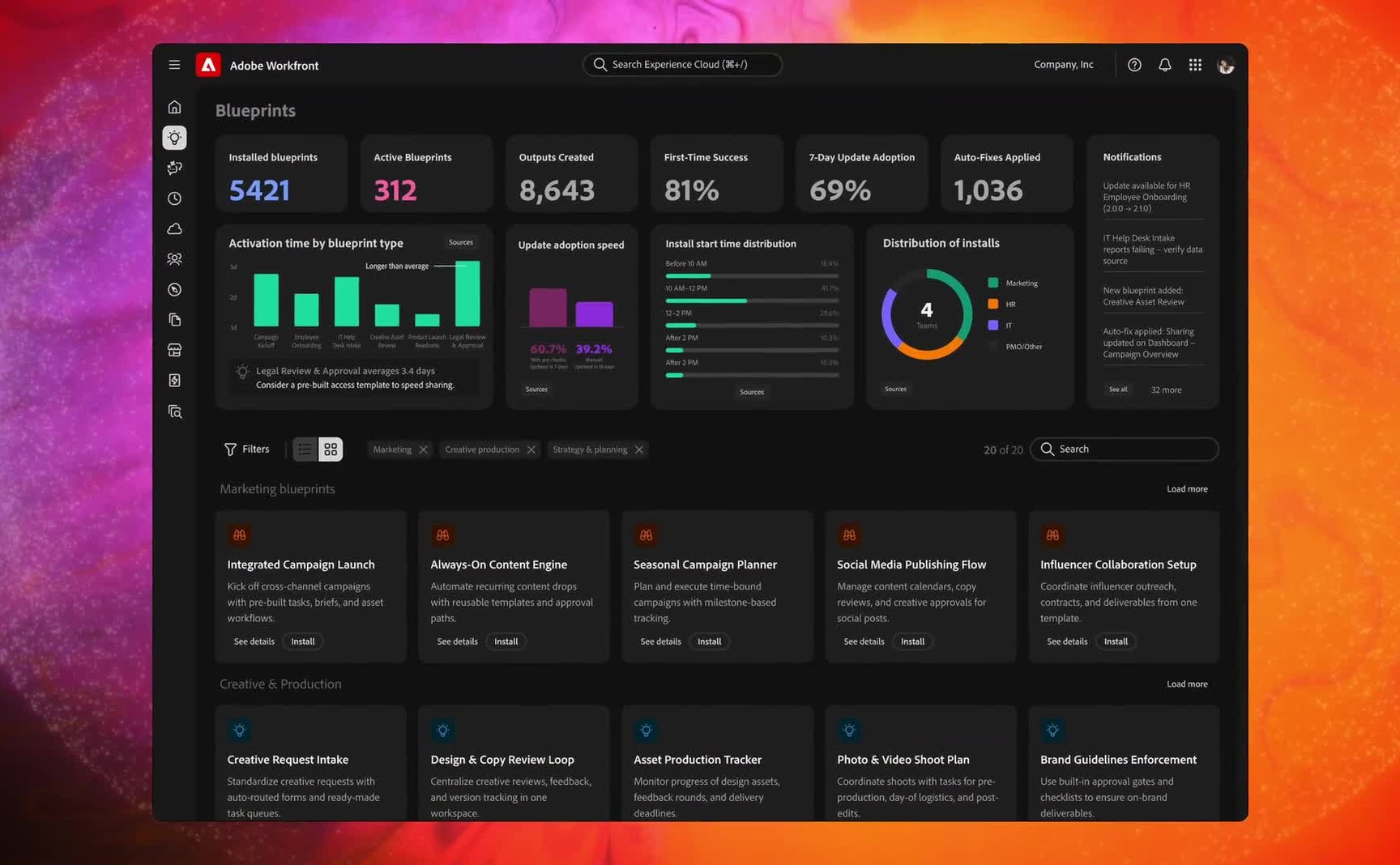Open Sources under Distribution of installs
The width and height of the screenshot is (1400, 865).
895,389
